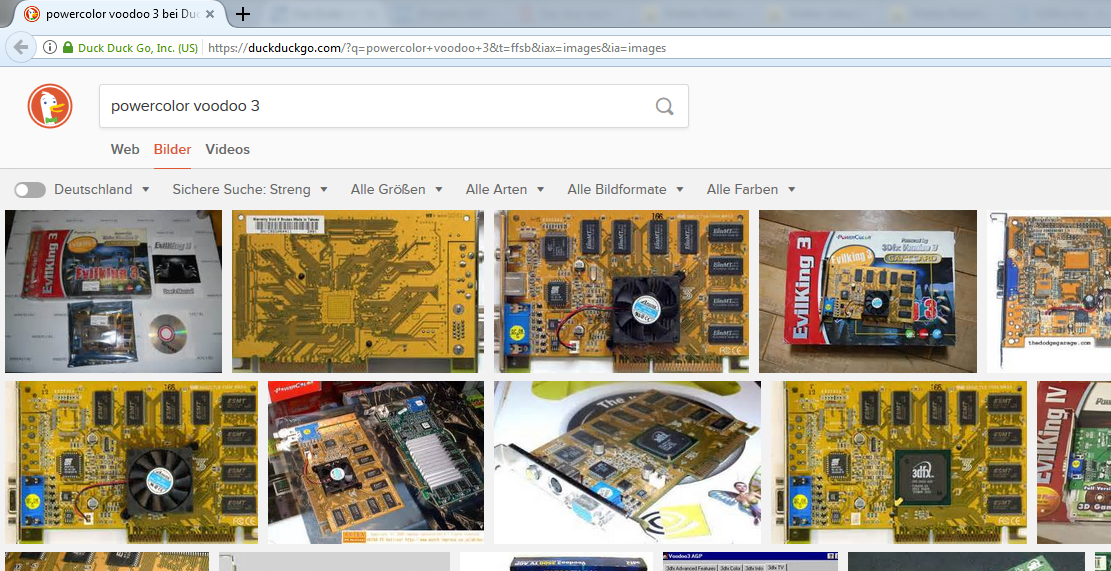
Task: Select the Bilder tab
Action: (x=172, y=149)
